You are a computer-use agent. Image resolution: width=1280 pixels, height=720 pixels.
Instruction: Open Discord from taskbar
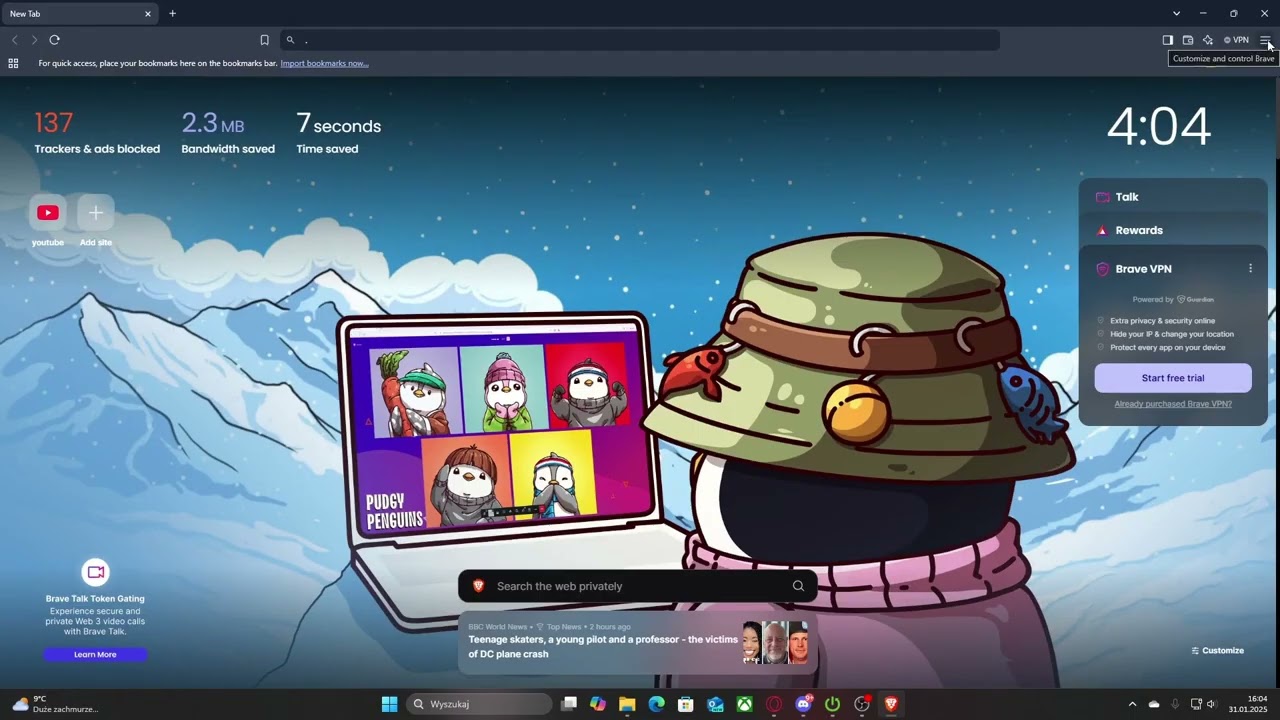point(803,704)
